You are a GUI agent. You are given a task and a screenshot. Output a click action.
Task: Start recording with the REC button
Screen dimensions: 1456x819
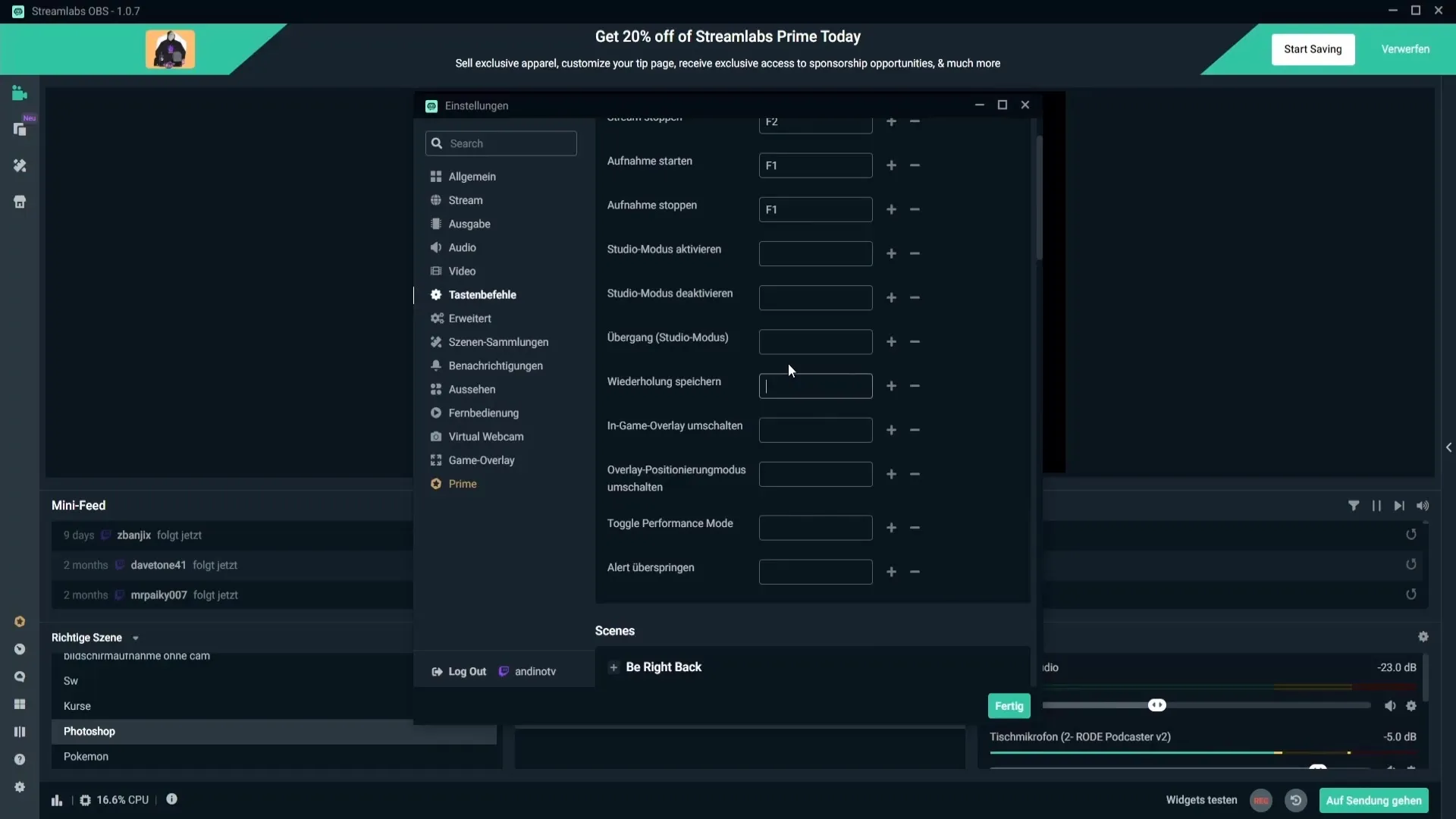click(1261, 801)
